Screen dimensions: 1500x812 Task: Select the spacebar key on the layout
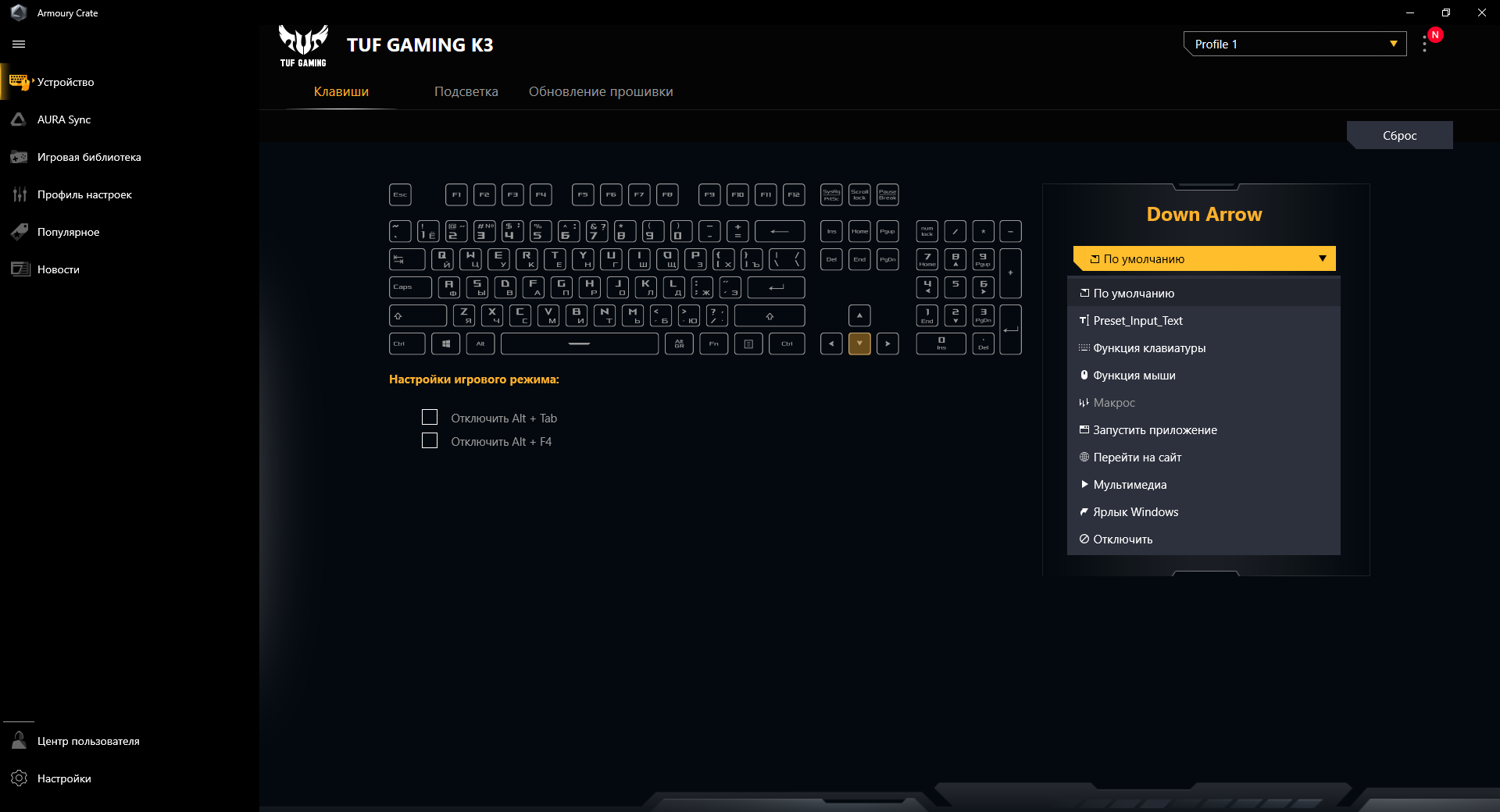(580, 344)
